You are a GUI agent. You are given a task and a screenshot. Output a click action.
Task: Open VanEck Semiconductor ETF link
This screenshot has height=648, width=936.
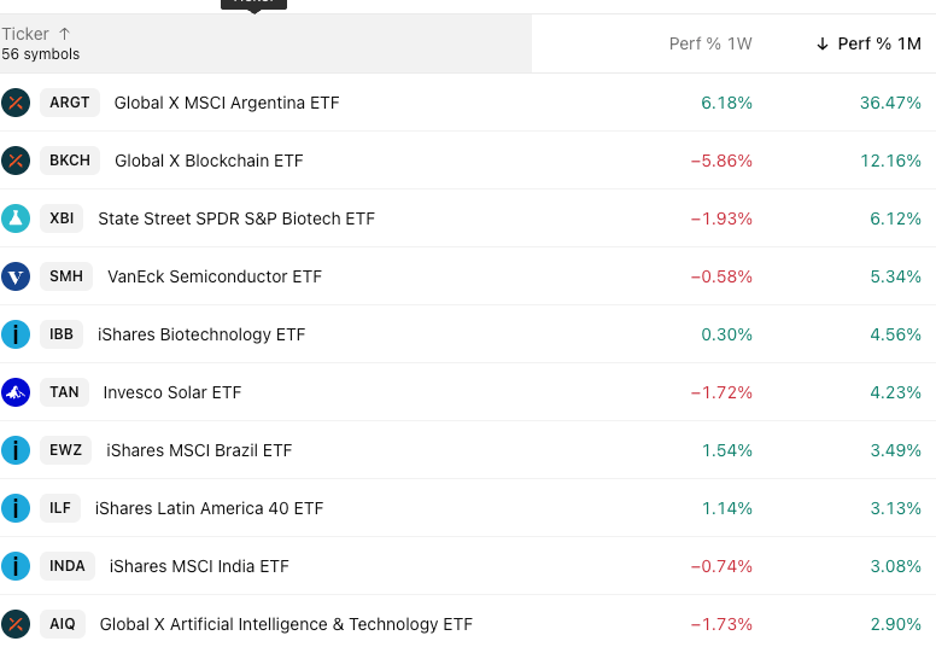pos(215,277)
